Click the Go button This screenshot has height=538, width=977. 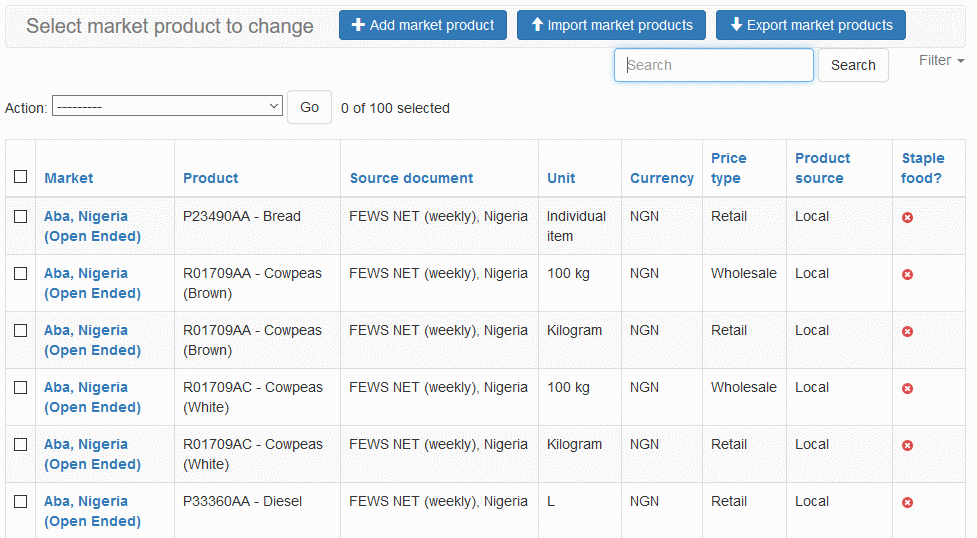(x=309, y=107)
